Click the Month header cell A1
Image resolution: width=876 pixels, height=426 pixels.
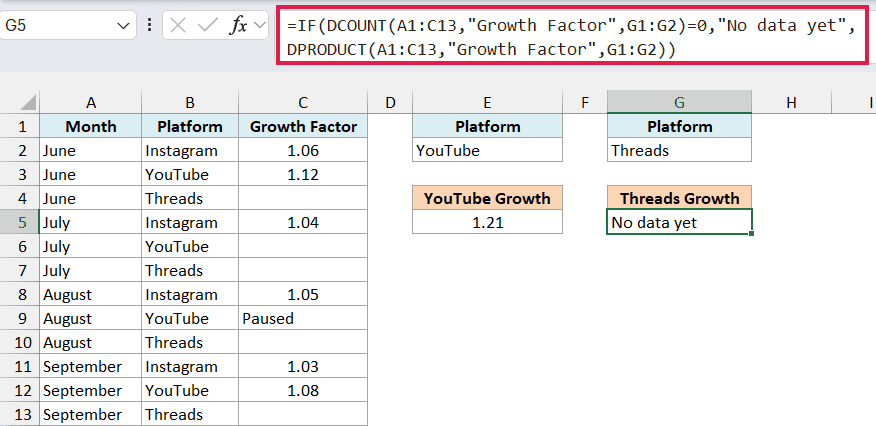coord(91,127)
